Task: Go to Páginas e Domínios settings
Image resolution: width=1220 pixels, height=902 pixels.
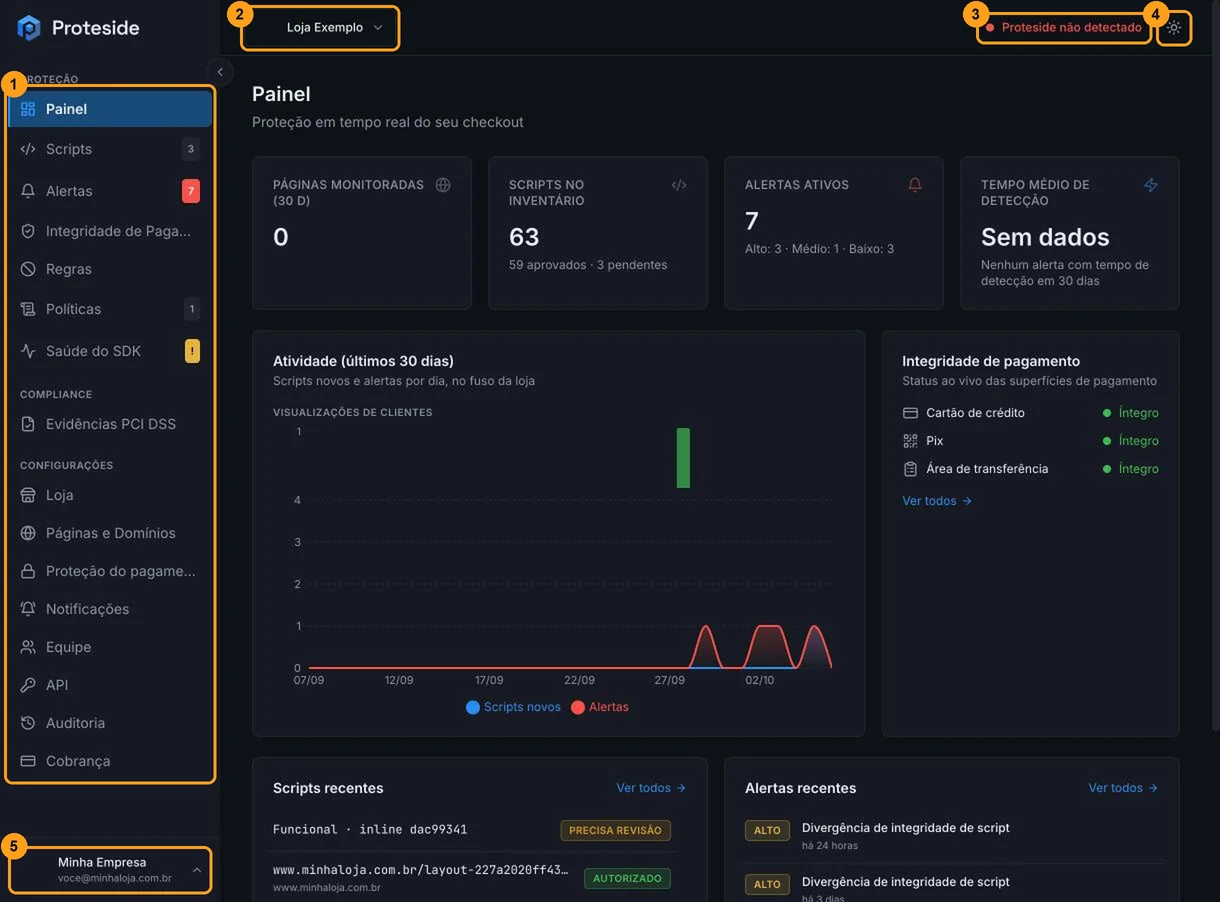Action: (x=110, y=533)
